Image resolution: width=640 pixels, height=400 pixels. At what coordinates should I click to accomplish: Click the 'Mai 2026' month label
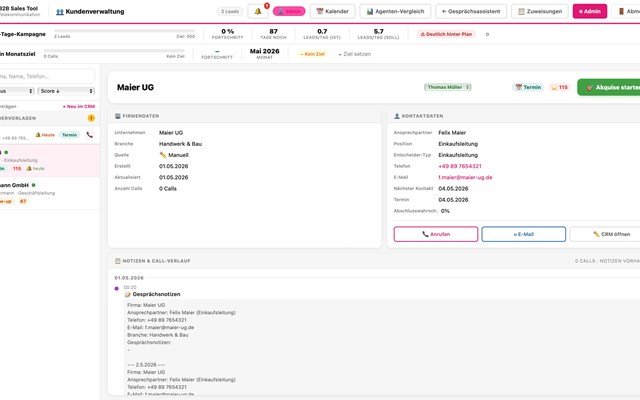(x=264, y=51)
